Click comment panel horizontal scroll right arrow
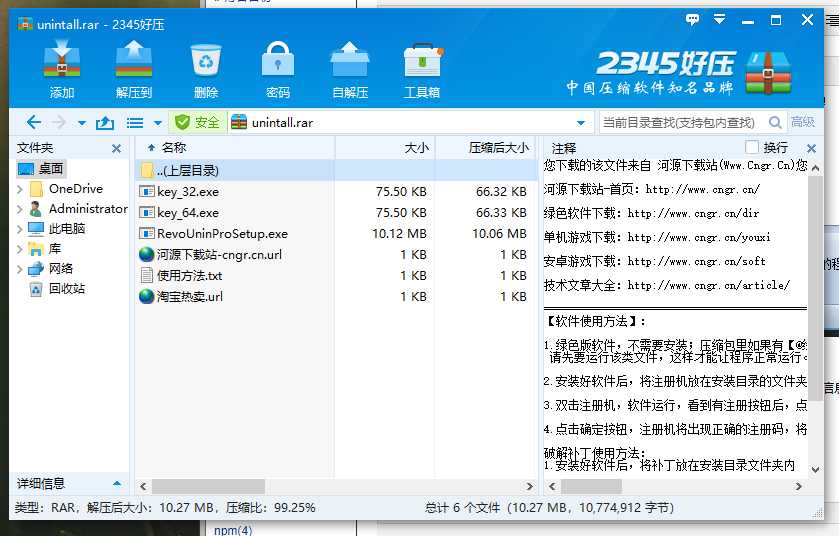The image size is (839, 536). [798, 486]
